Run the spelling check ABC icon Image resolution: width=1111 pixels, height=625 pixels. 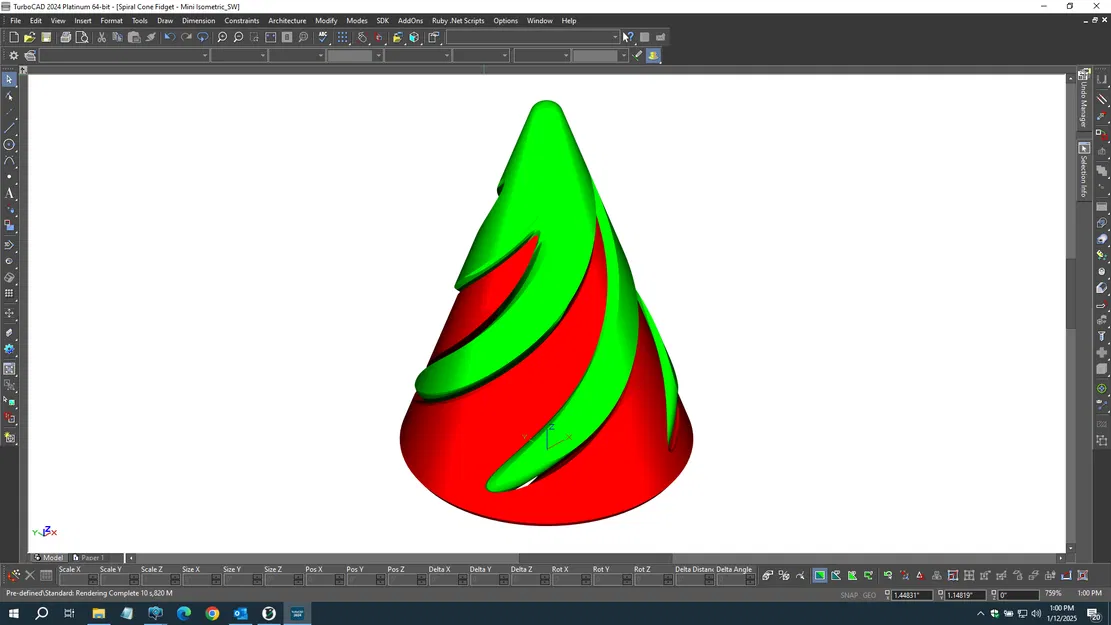coord(323,37)
